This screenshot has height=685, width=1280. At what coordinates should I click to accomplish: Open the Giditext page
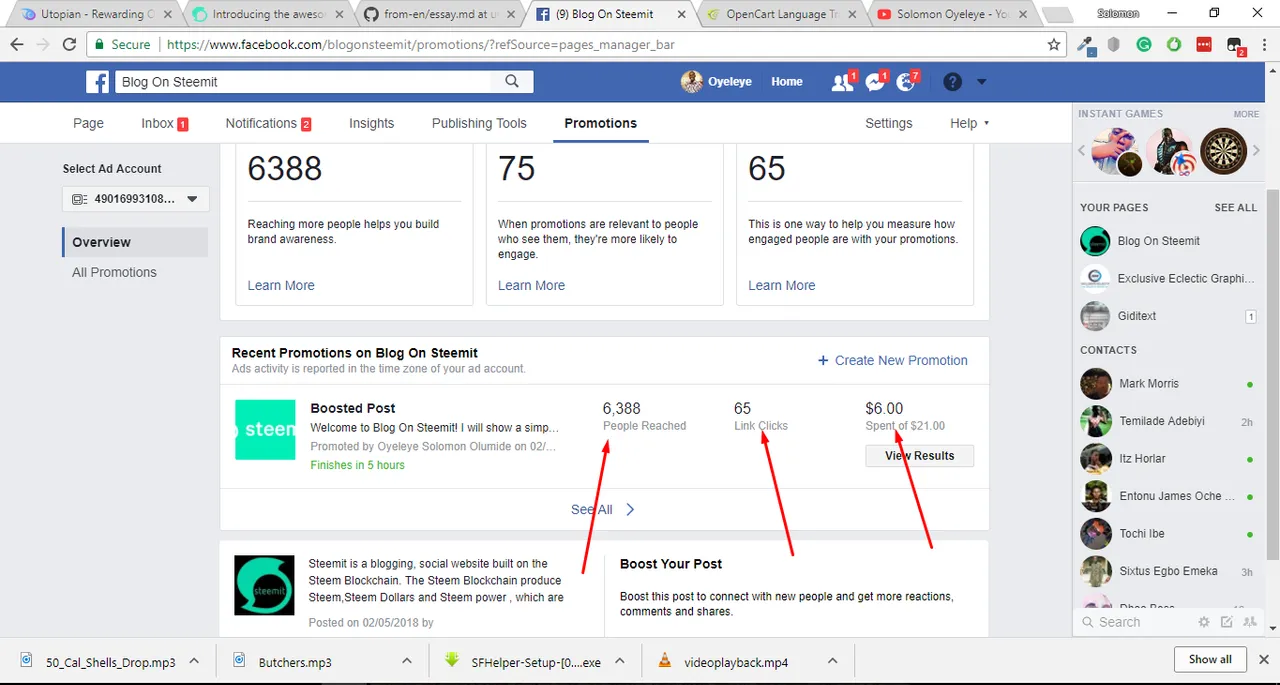[1168, 316]
